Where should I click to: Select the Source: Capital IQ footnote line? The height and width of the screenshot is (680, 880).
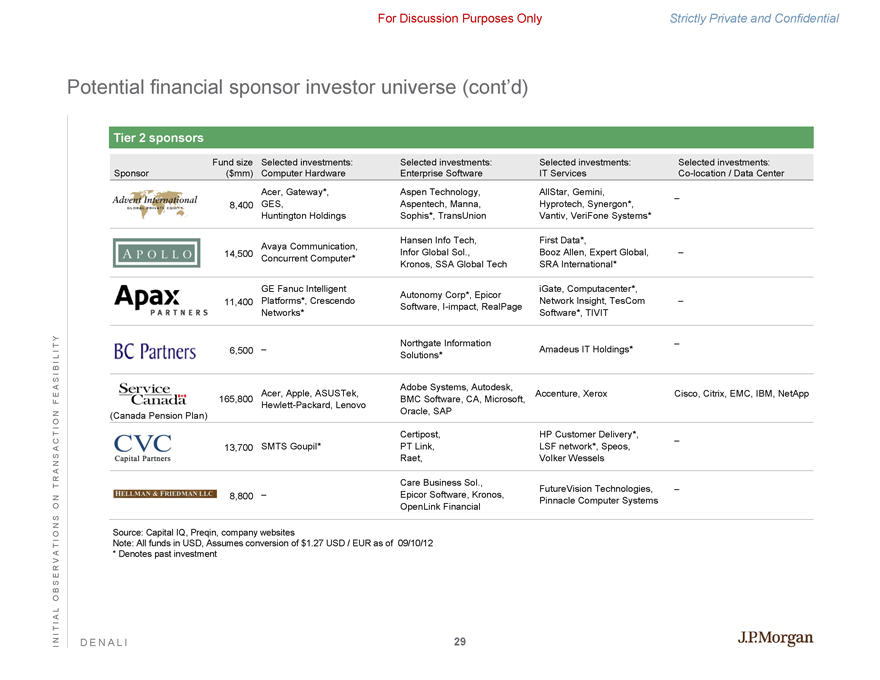[x=204, y=531]
